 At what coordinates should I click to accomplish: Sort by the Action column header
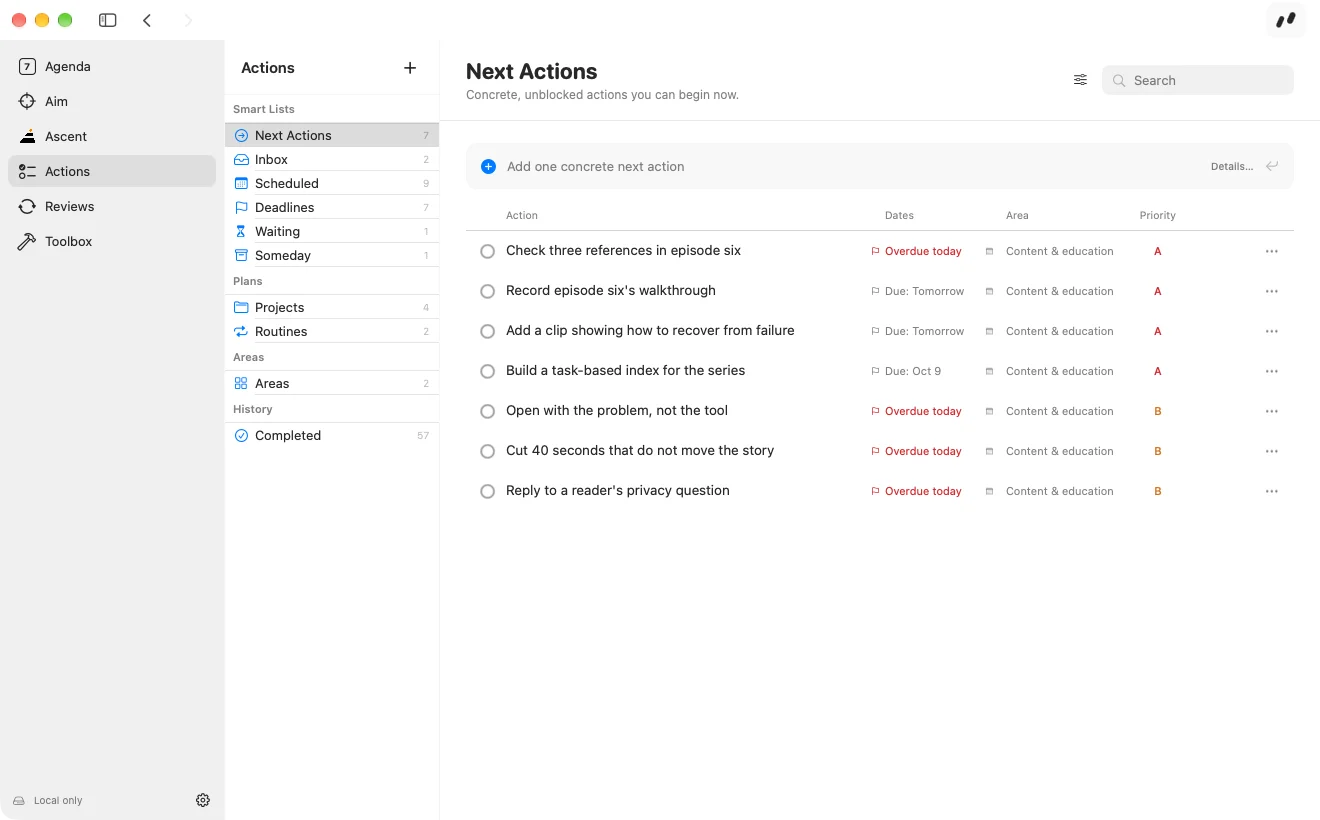[x=521, y=215]
